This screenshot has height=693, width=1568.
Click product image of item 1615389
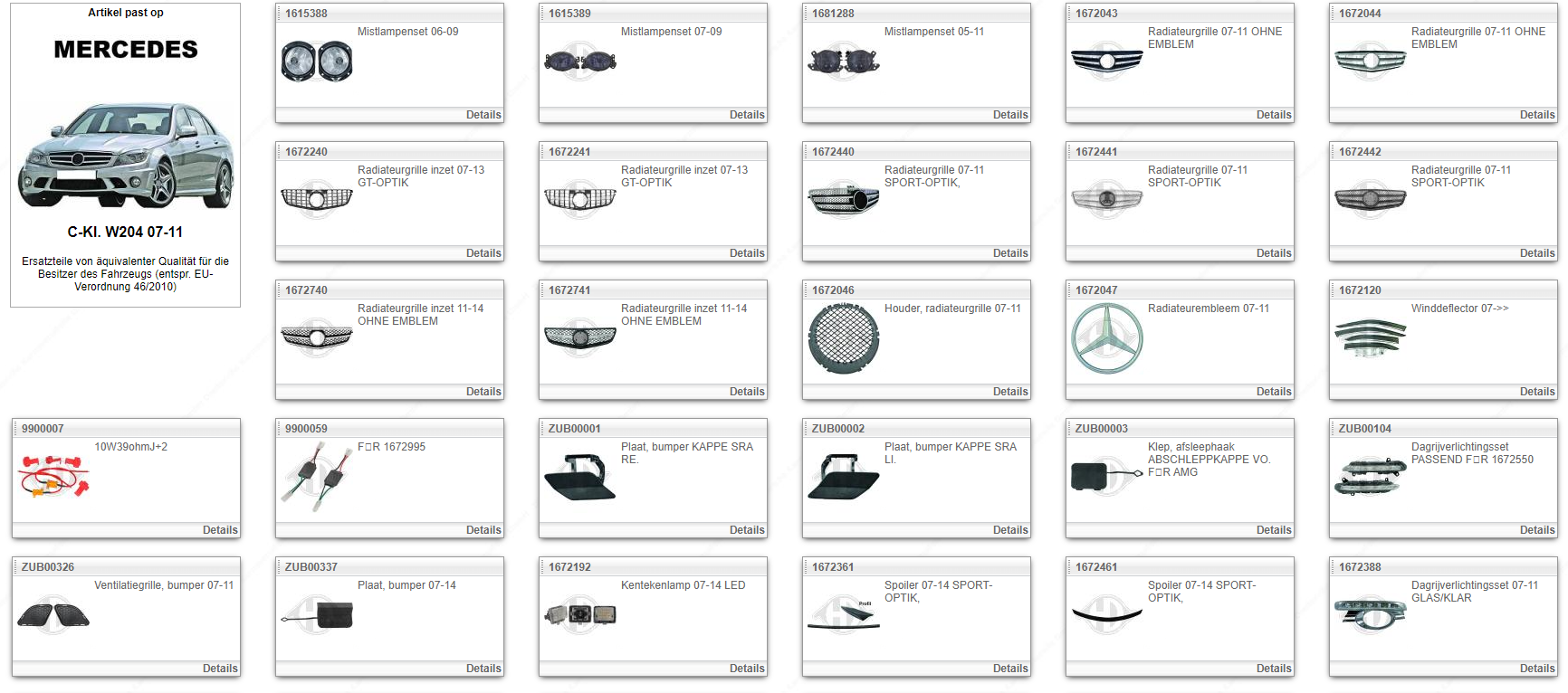tap(580, 62)
